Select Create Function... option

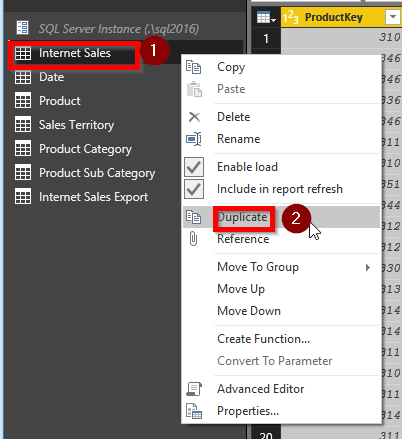click(x=264, y=339)
